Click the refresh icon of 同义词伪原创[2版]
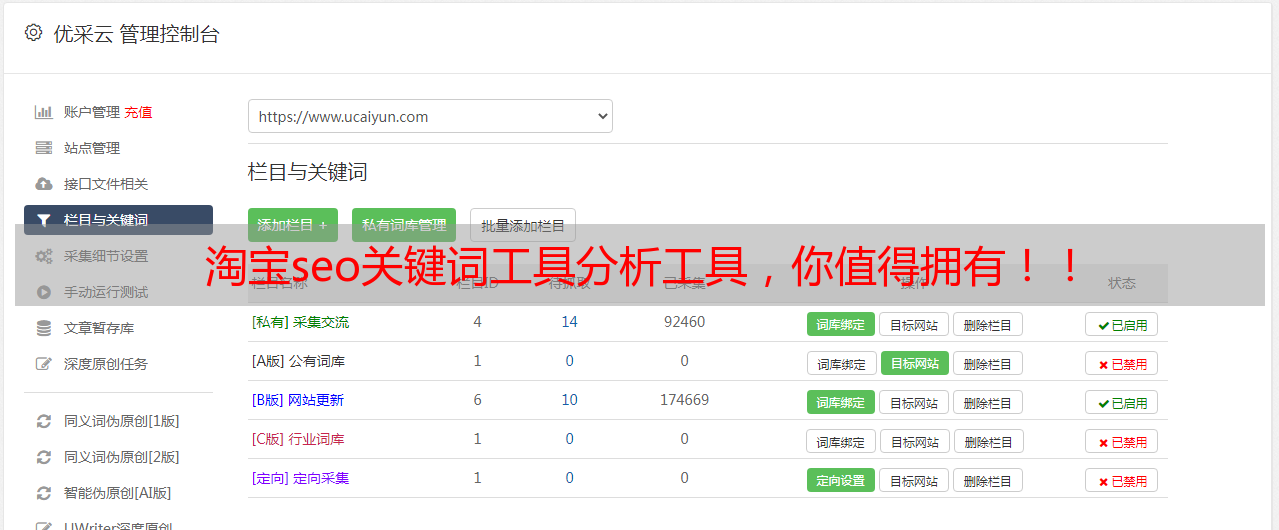 tap(43, 457)
